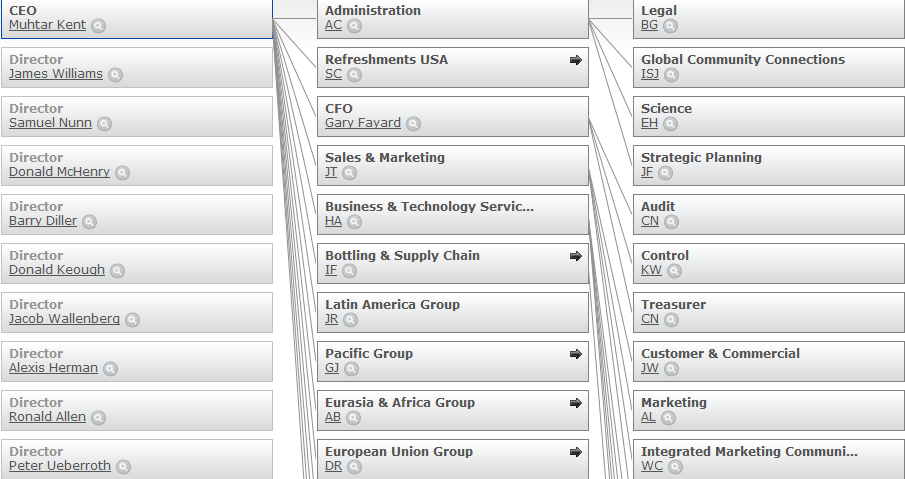Expand the Pacific Group arrow
The height and width of the screenshot is (479, 905).
[575, 354]
